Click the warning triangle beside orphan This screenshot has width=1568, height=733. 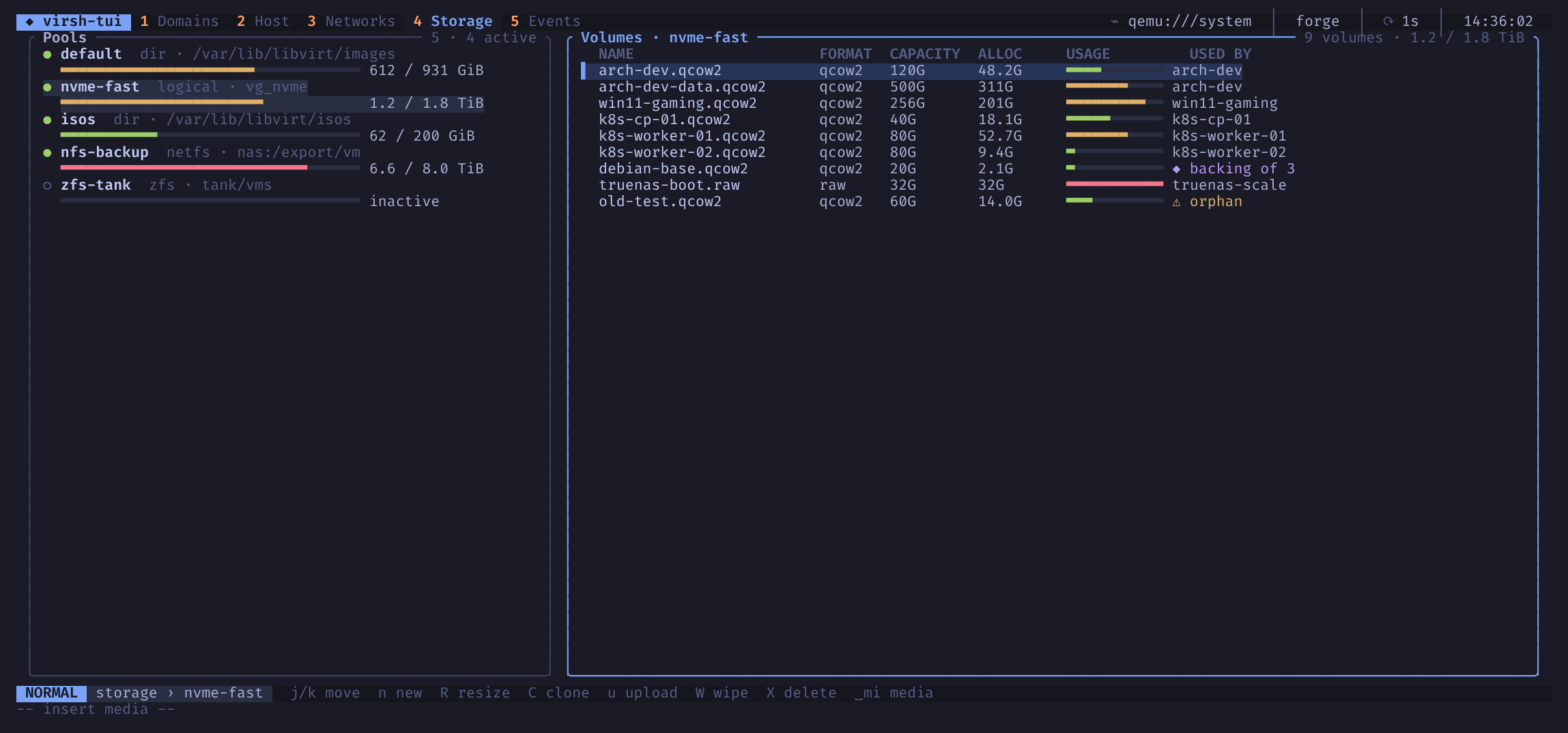(1176, 202)
